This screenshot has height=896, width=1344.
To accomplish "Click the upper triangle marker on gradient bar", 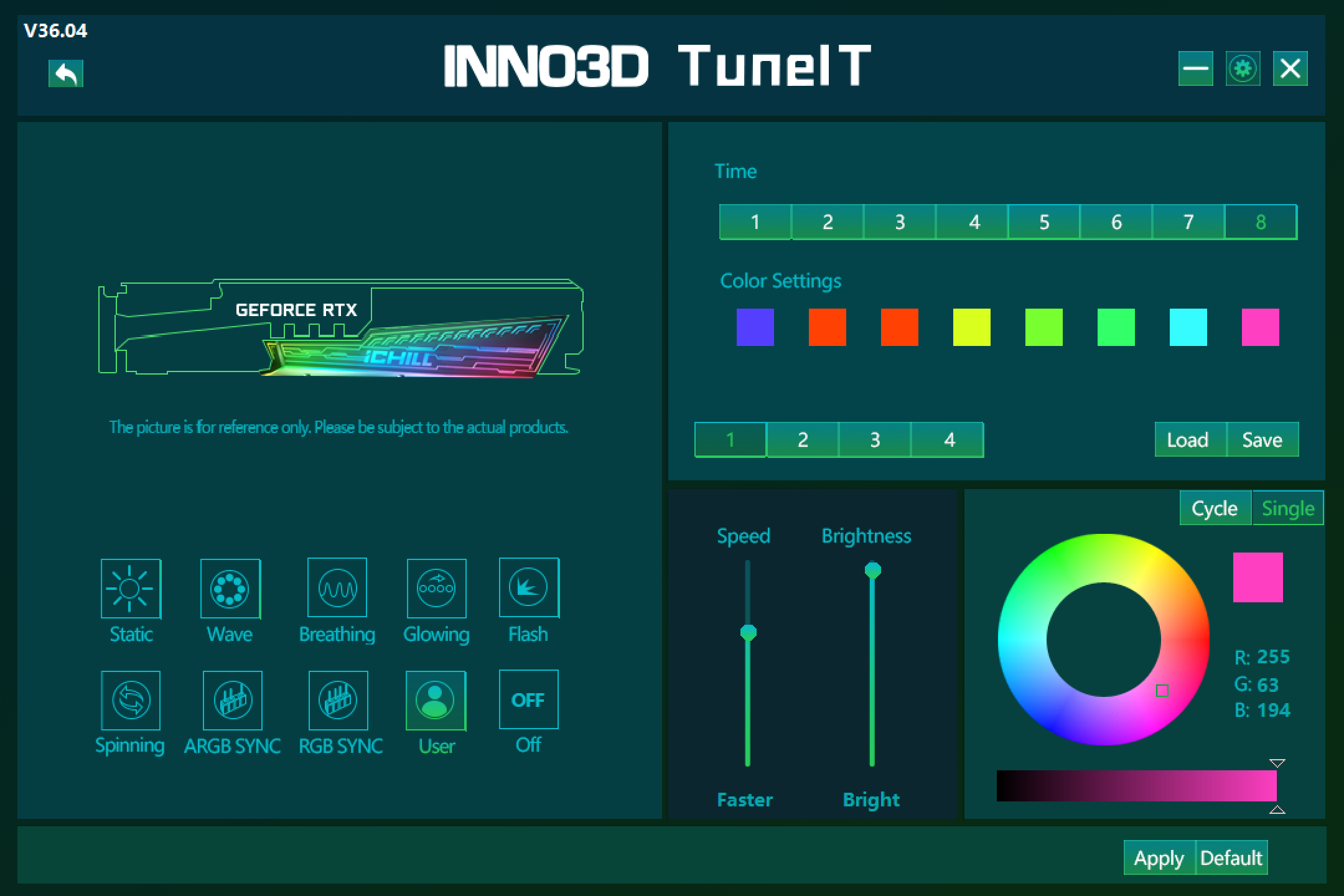I will coord(1277,763).
